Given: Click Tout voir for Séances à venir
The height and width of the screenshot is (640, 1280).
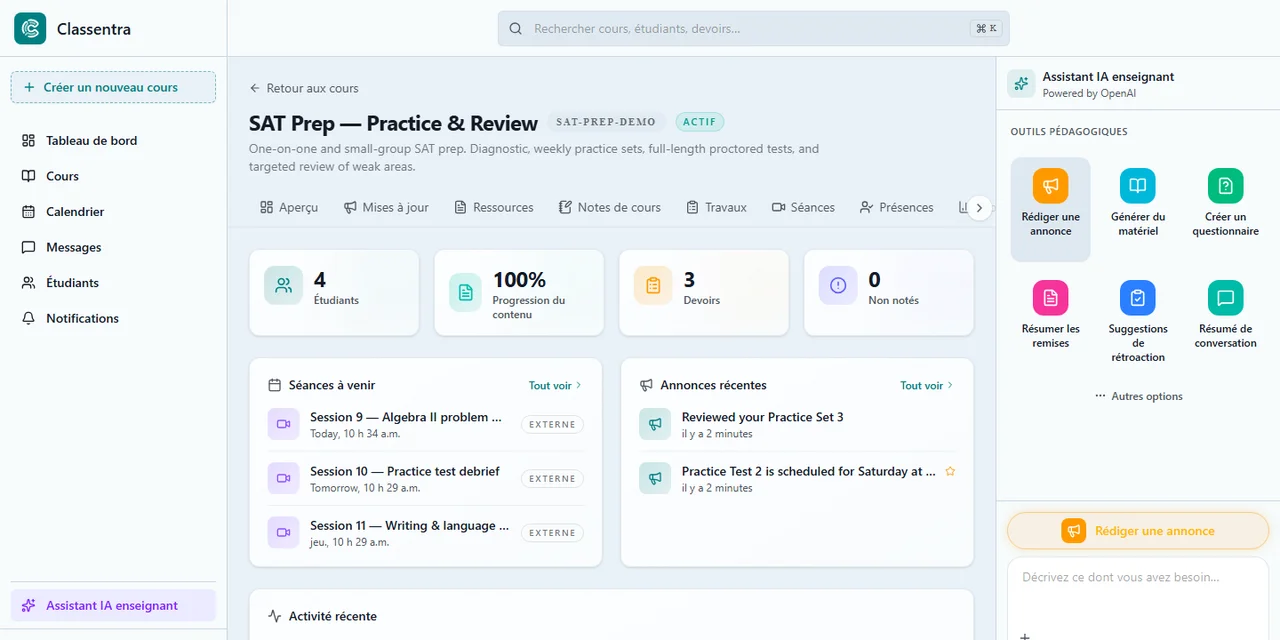Looking at the screenshot, I should pos(555,385).
